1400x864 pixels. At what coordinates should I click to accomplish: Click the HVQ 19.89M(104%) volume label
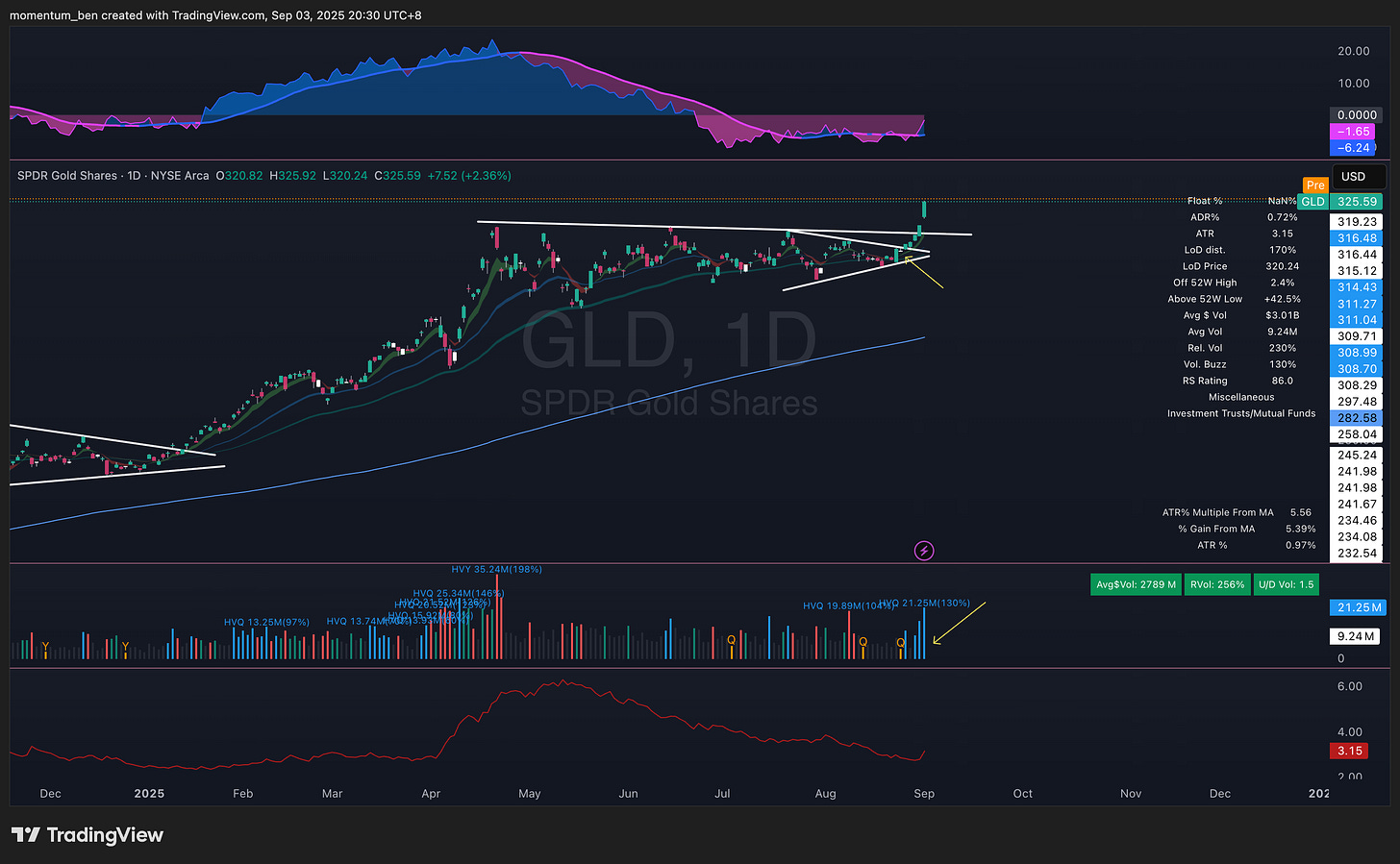(x=848, y=606)
